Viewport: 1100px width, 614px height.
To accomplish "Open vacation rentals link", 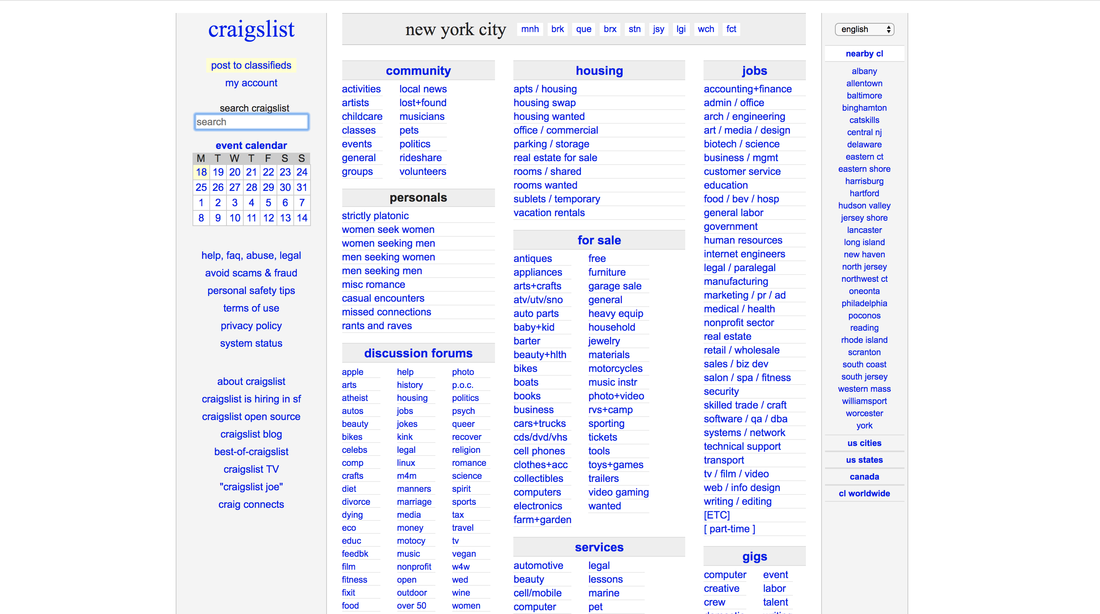I will tap(549, 213).
